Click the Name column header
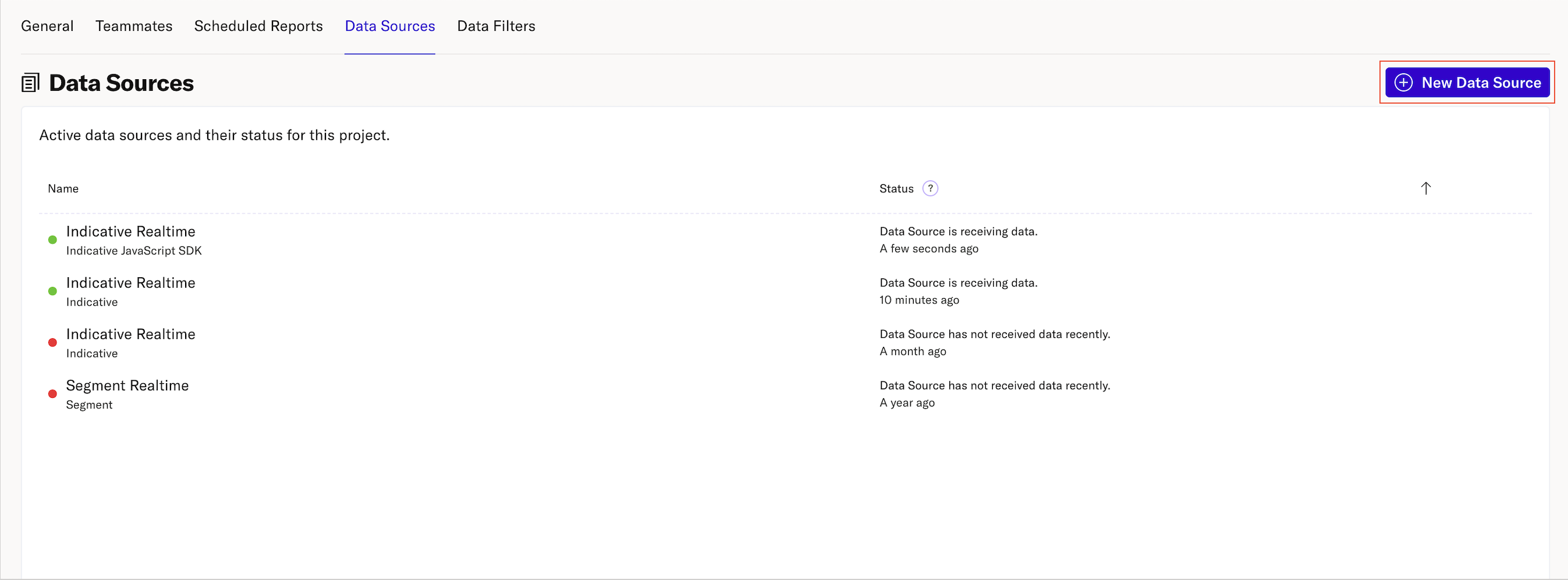The height and width of the screenshot is (580, 1568). coord(63,189)
